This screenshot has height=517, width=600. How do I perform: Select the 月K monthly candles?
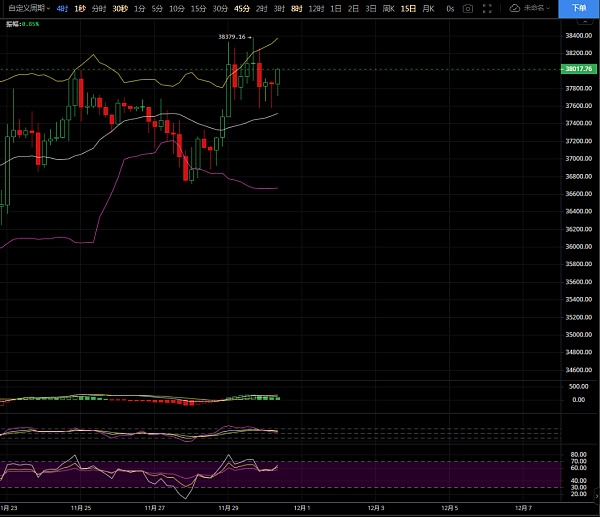click(x=429, y=8)
